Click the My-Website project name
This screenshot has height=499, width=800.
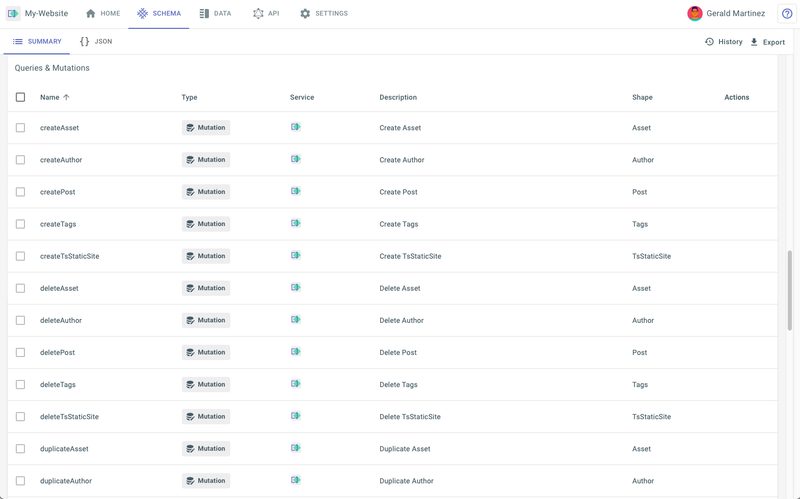coord(46,14)
